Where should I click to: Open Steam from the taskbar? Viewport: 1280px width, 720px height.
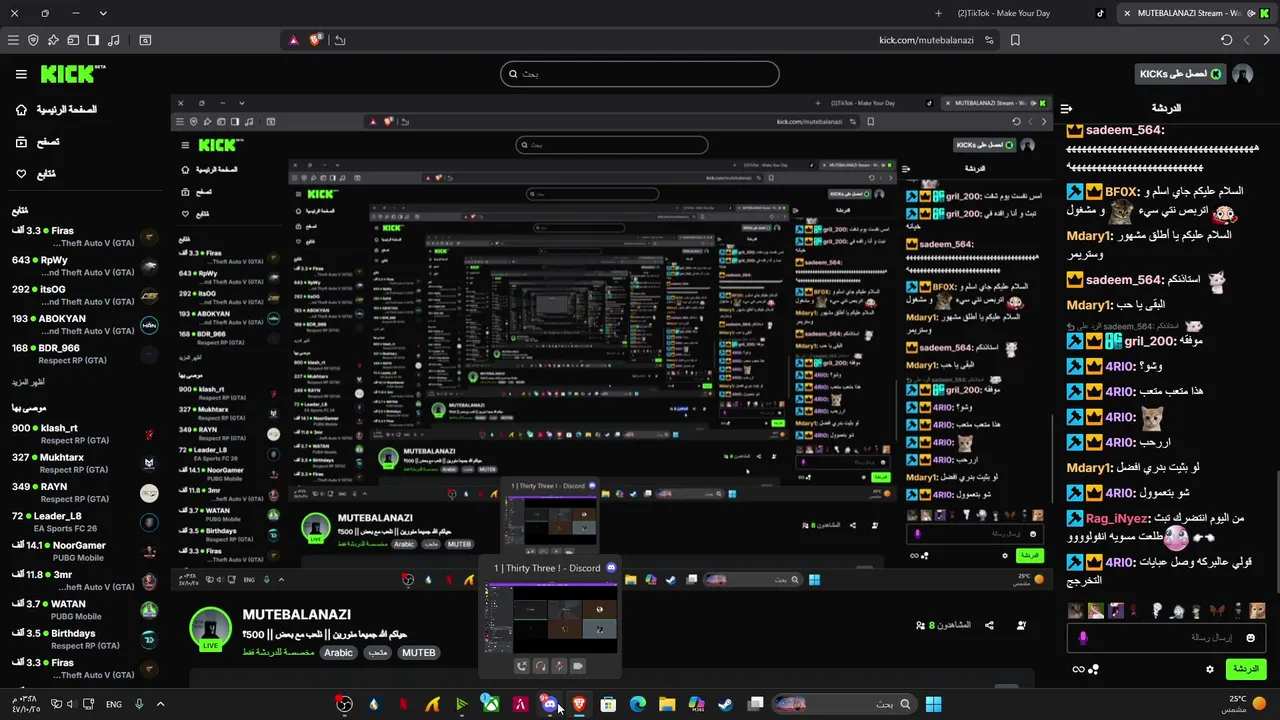coord(725,704)
